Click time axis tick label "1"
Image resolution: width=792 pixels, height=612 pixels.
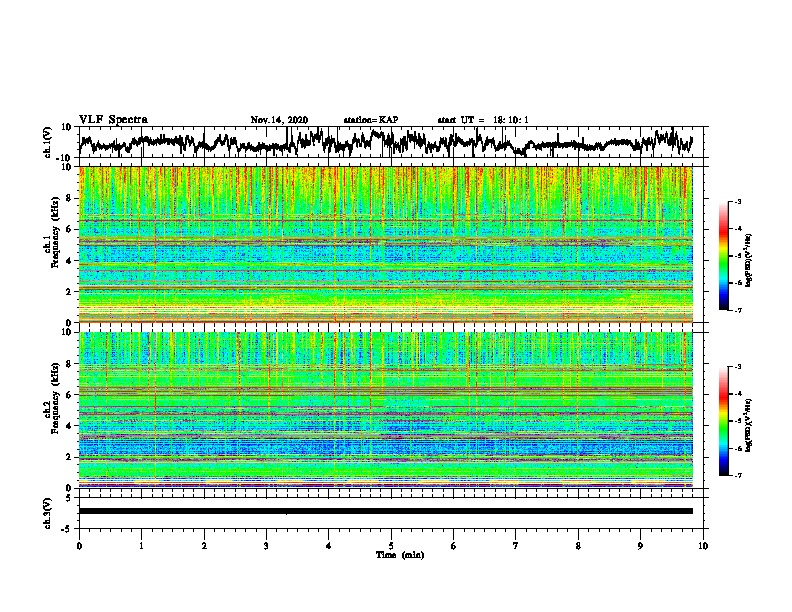pos(141,546)
